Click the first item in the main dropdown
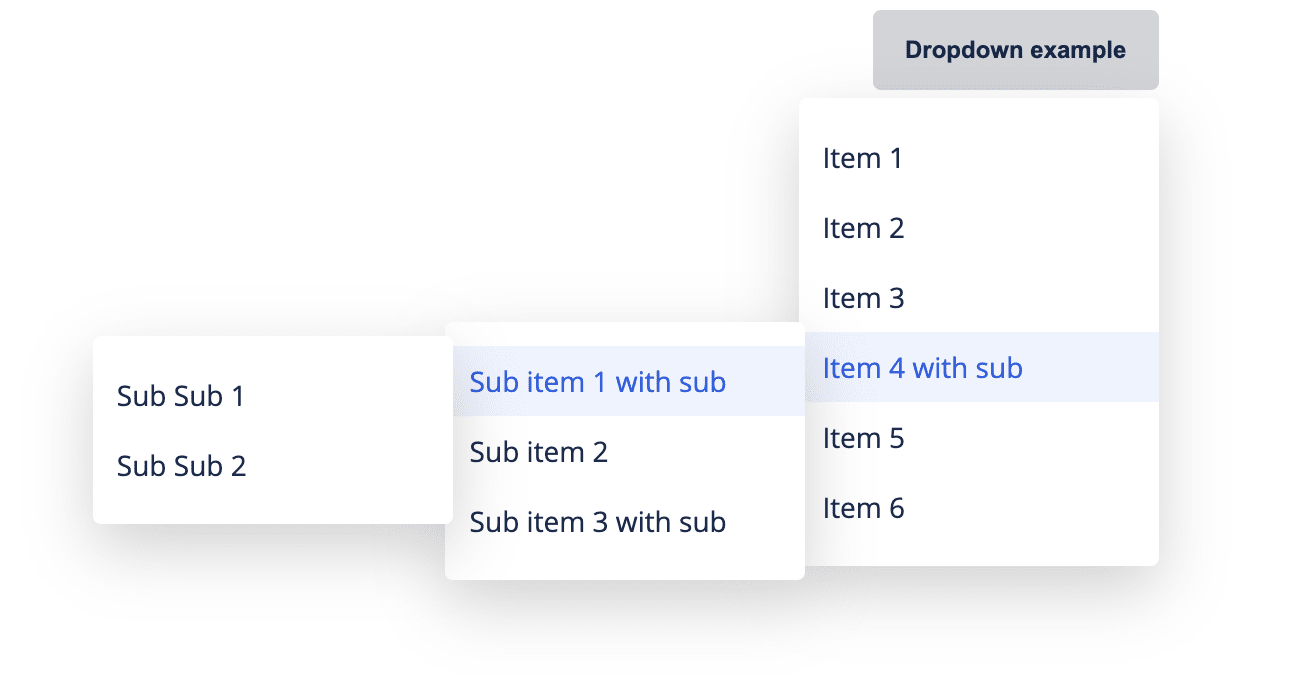1289x674 pixels. pyautogui.click(x=862, y=158)
